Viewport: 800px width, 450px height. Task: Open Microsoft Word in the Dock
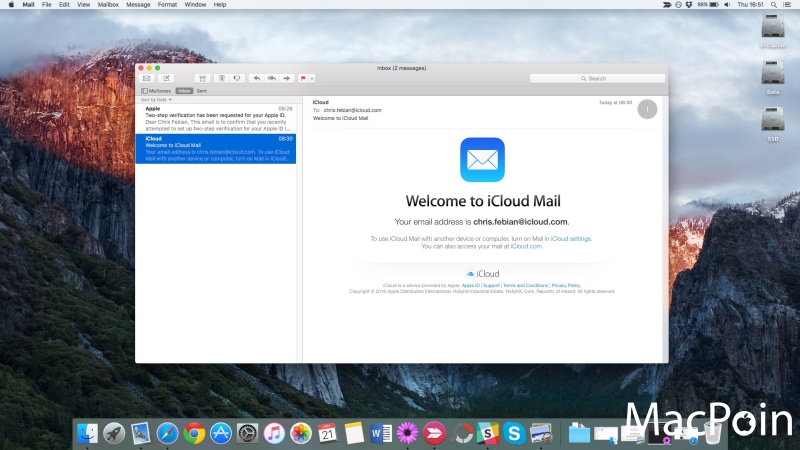(381, 434)
